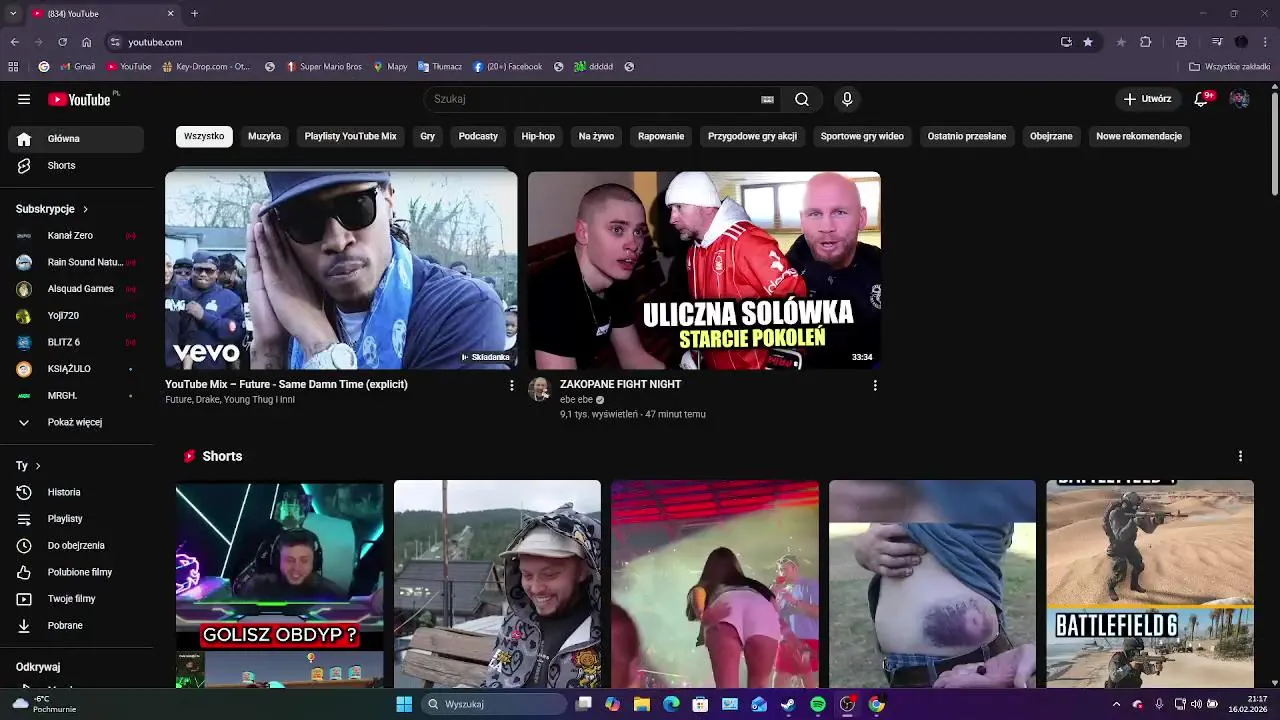Open Historia in the sidebar
This screenshot has width=1280, height=720.
(76, 492)
